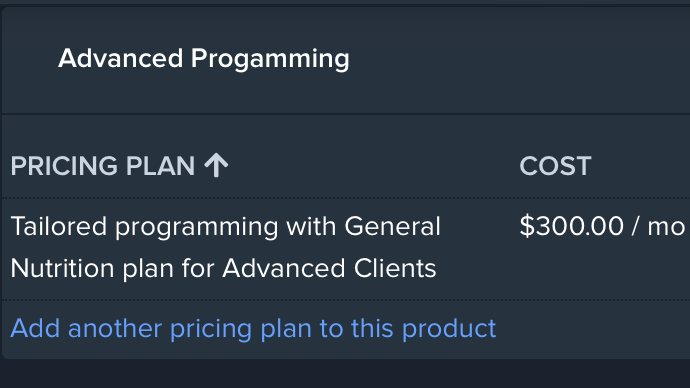Click Add another pricing plan to this product
The image size is (690, 388).
pyautogui.click(x=253, y=328)
